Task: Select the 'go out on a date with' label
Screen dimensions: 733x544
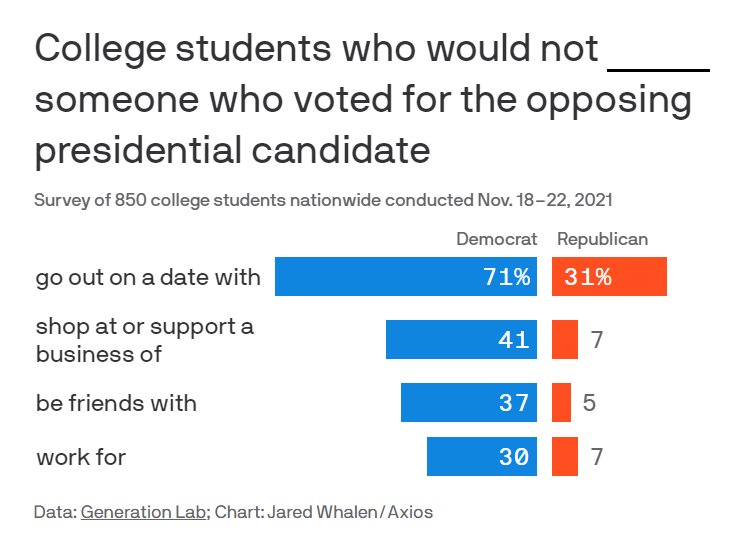Action: [x=148, y=277]
